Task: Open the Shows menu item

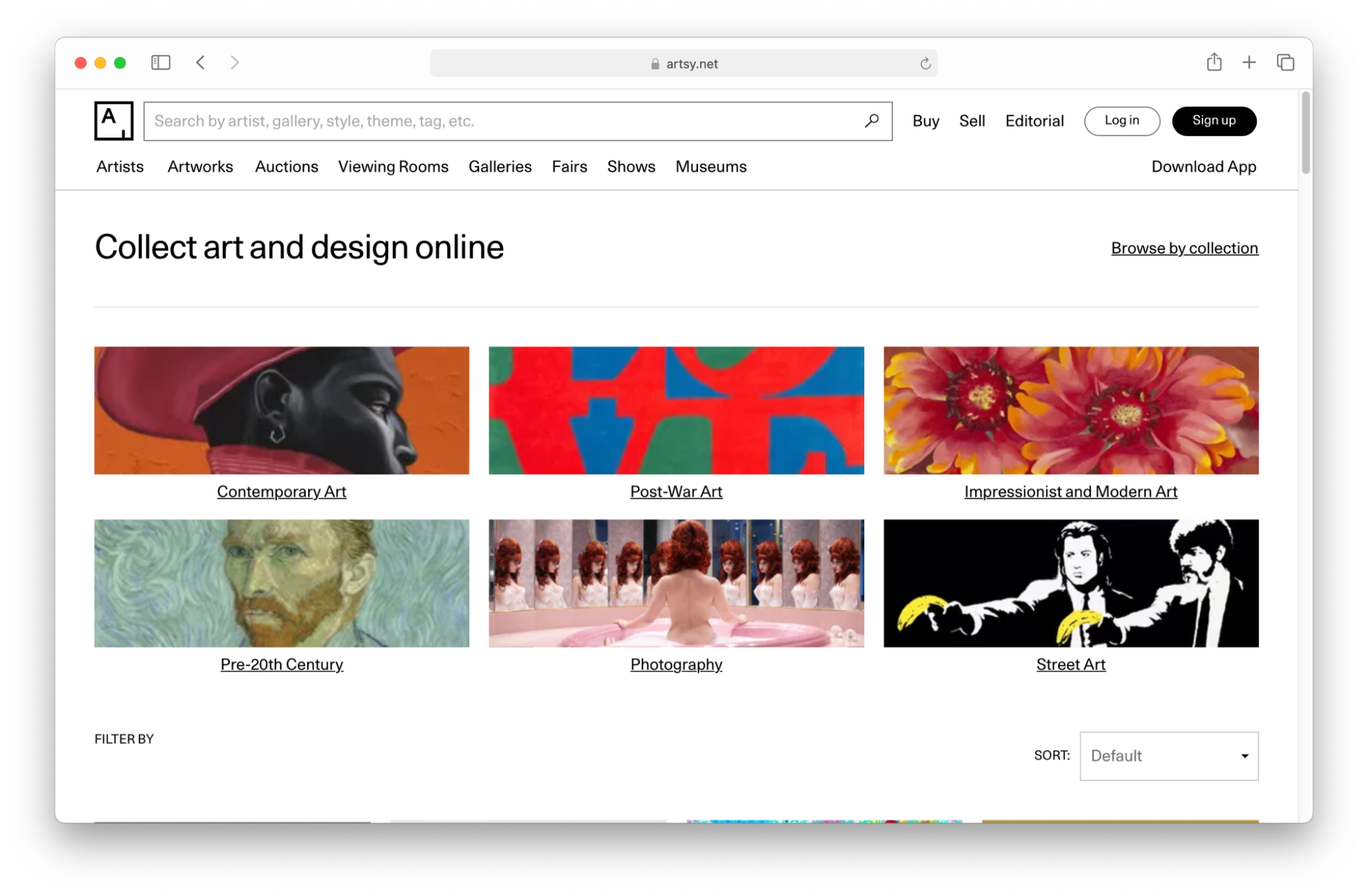Action: click(x=631, y=167)
